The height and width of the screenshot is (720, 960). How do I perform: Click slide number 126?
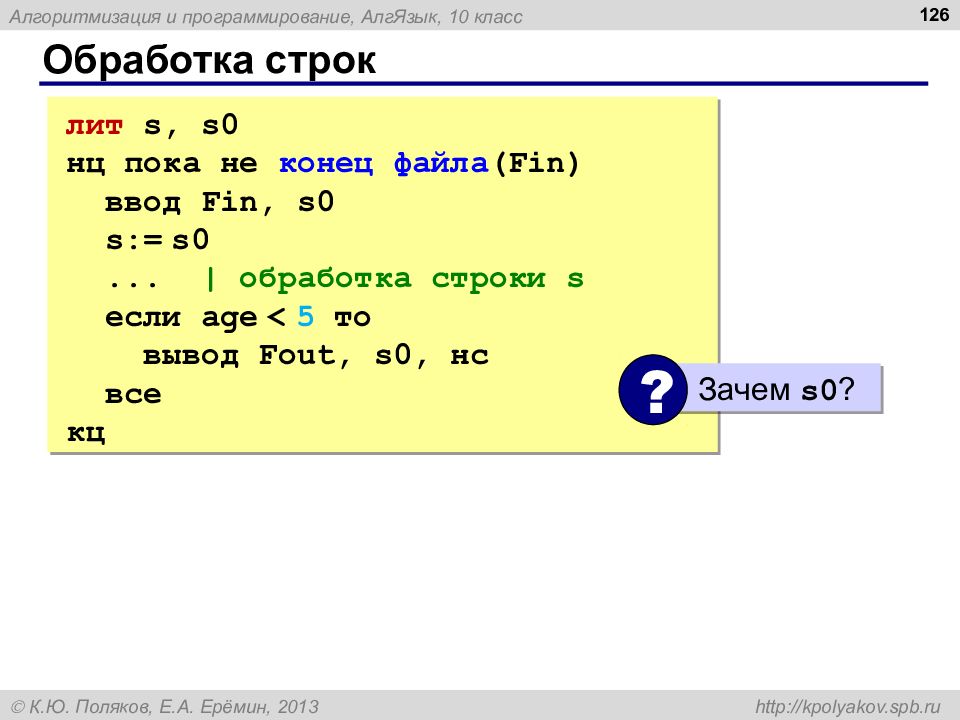pyautogui.click(x=934, y=14)
